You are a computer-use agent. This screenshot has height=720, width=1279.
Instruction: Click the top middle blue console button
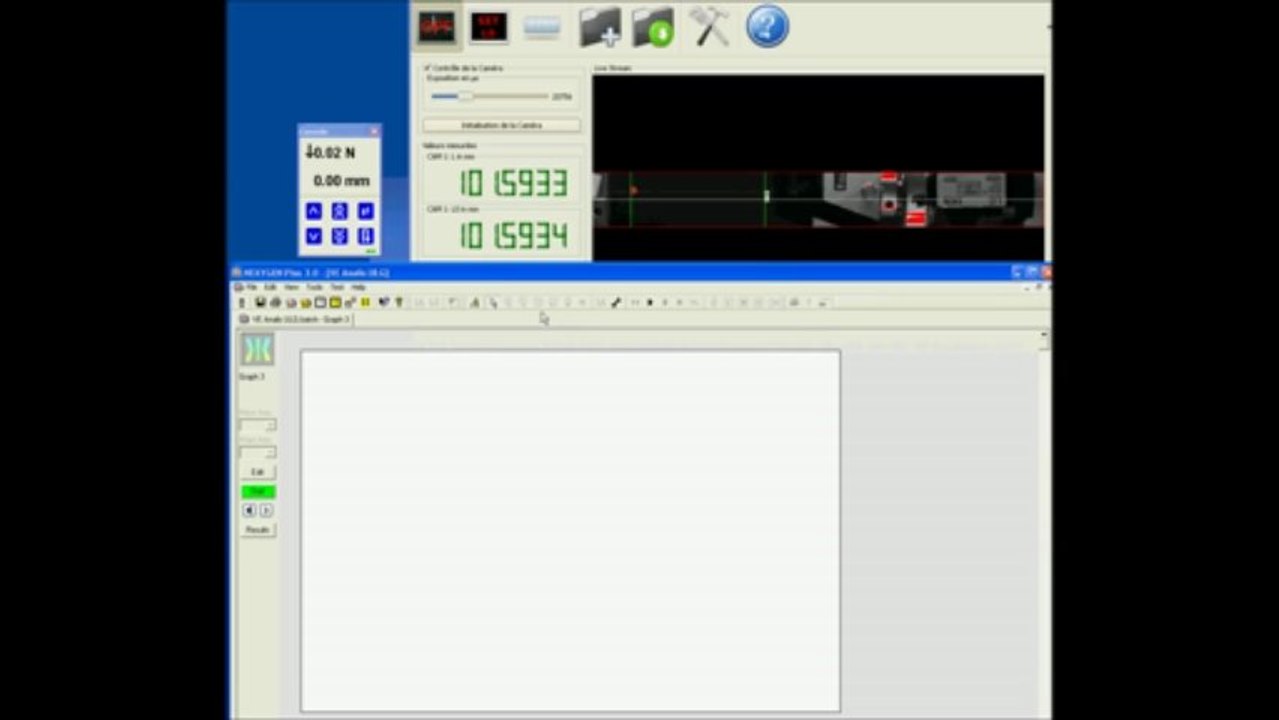click(x=340, y=211)
